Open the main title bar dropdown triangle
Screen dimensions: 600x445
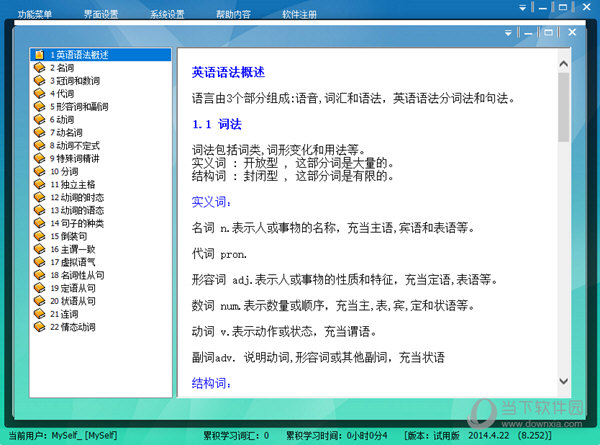pyautogui.click(x=522, y=7)
